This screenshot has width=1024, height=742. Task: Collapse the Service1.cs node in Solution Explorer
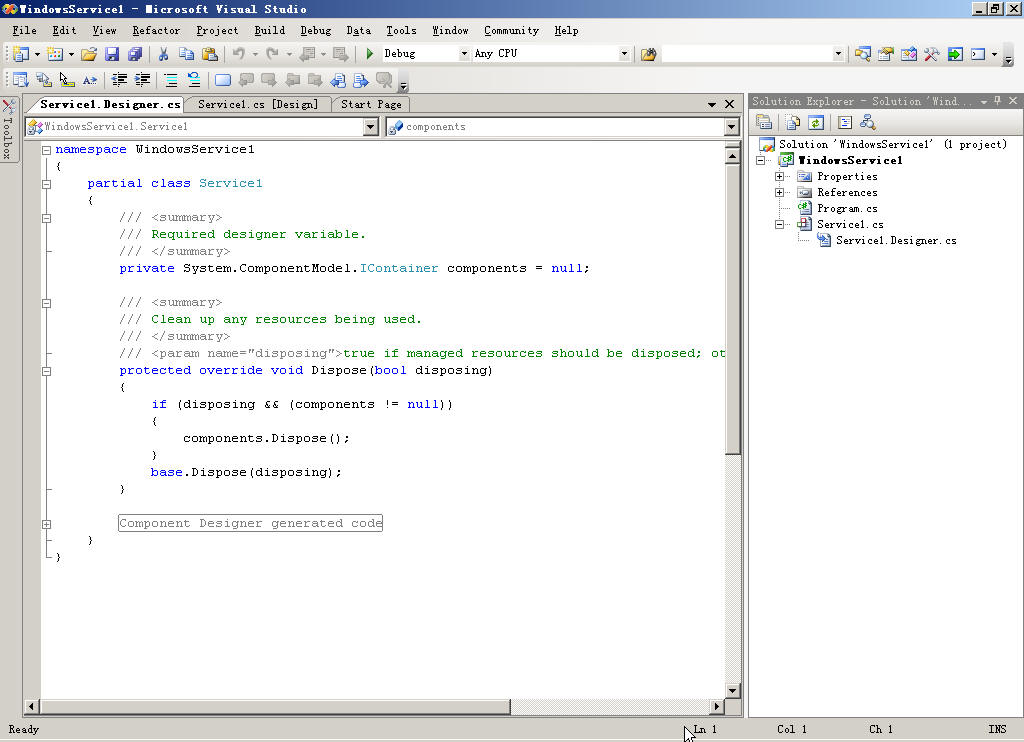(779, 225)
